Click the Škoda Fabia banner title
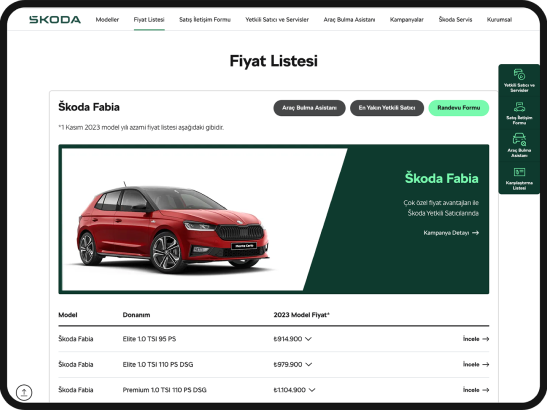The image size is (547, 411). (x=442, y=178)
